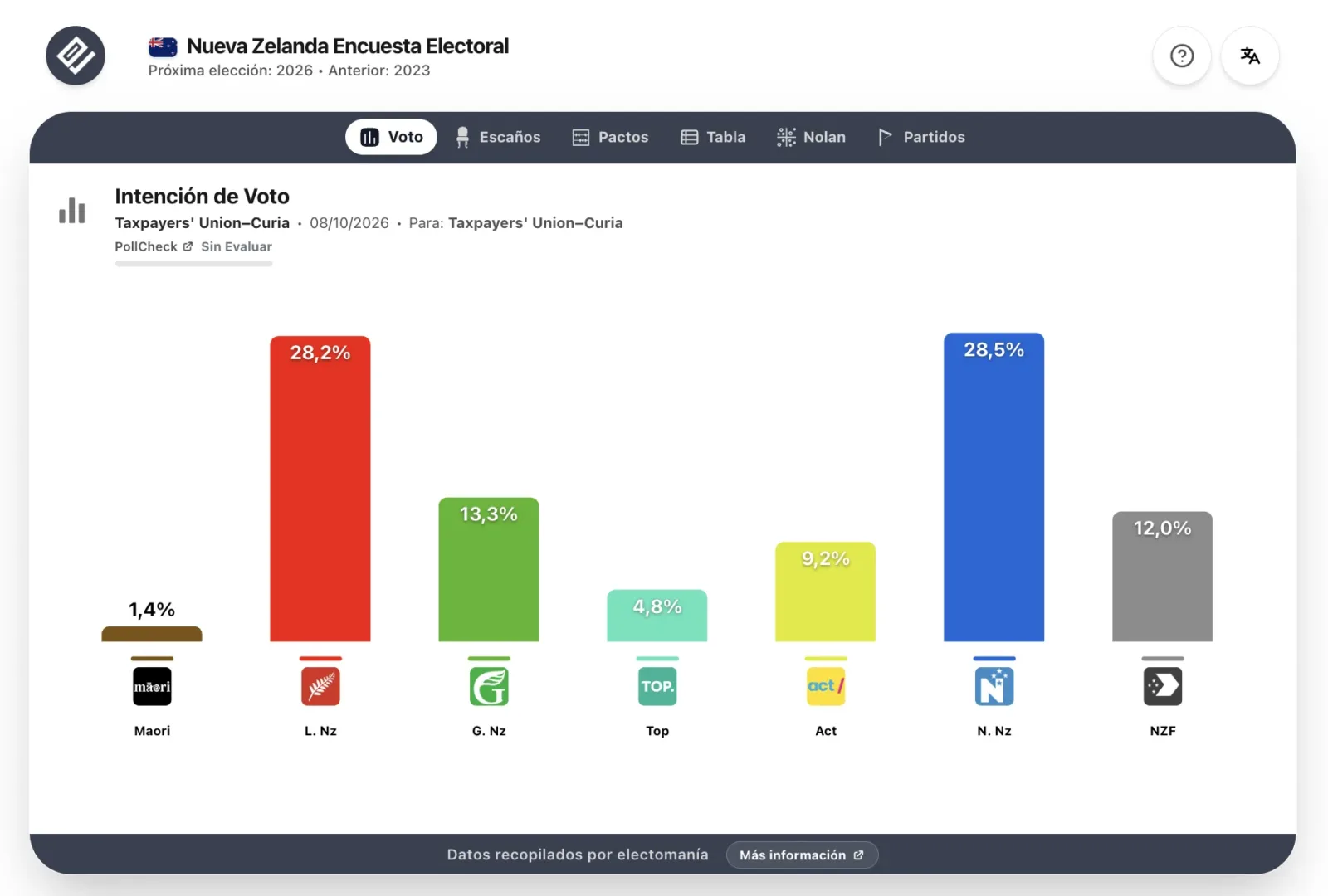Click the NZF party name label

pyautogui.click(x=1163, y=731)
